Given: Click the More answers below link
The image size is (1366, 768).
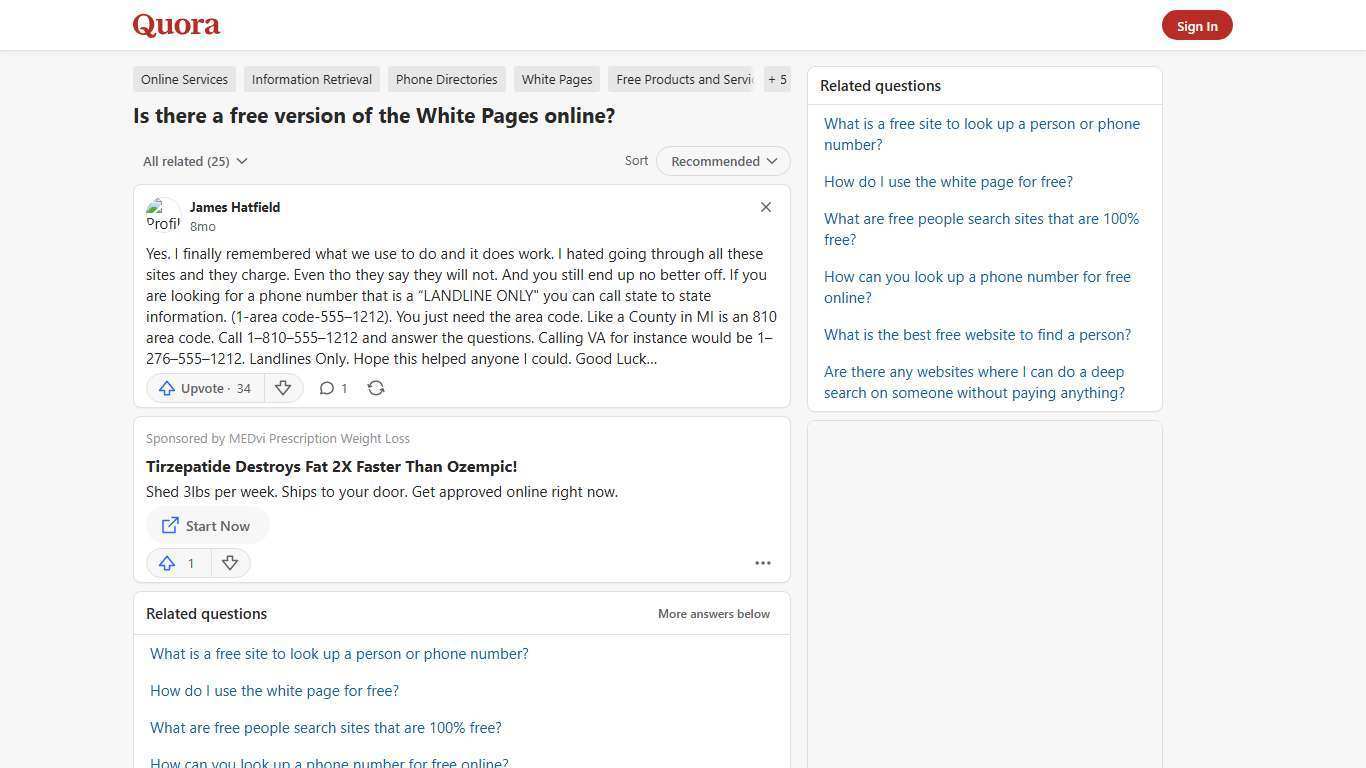Looking at the screenshot, I should click(713, 613).
